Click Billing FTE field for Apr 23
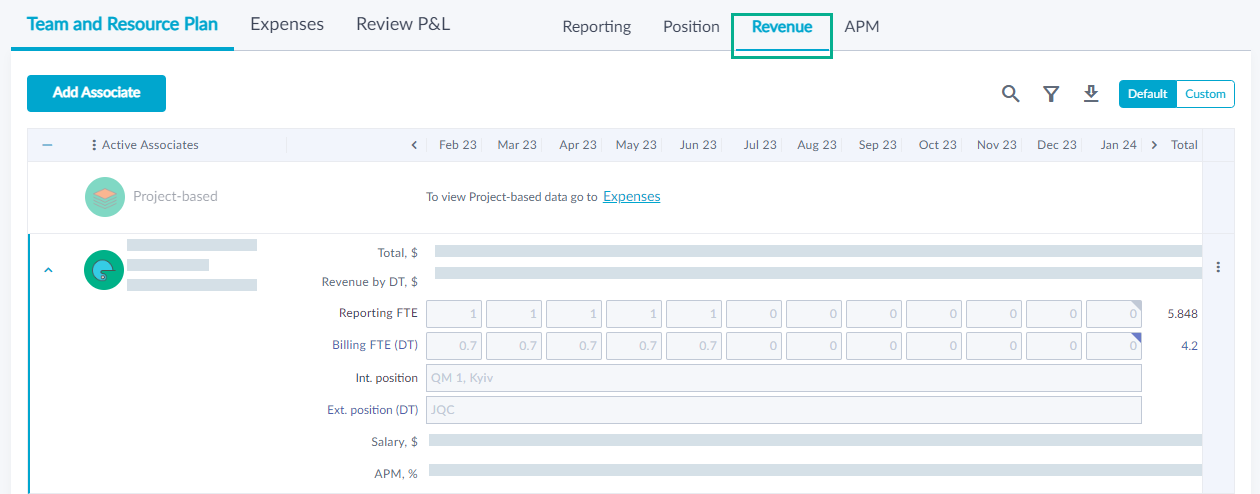Viewport: 1260px width, 494px height. (x=575, y=346)
